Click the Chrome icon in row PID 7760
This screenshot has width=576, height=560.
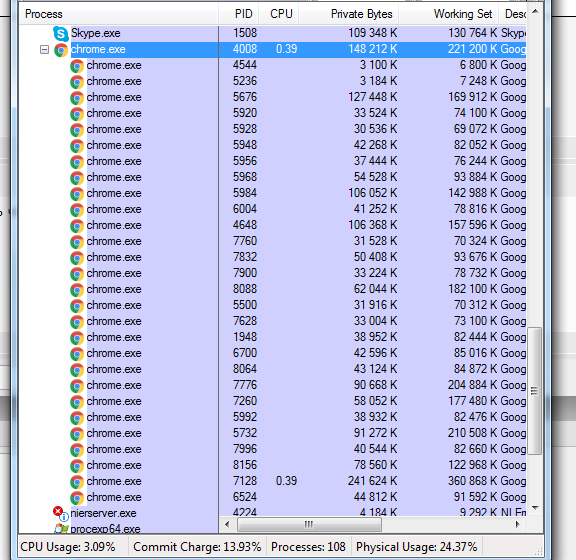tap(77, 242)
